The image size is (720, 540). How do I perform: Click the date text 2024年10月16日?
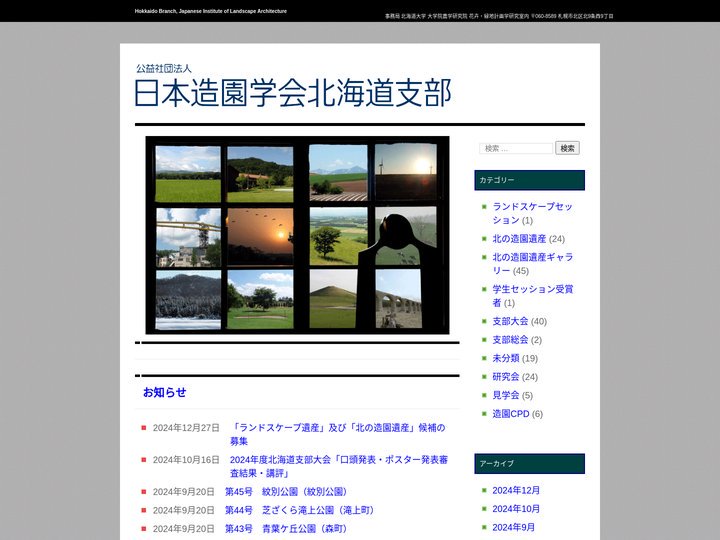coord(186,460)
